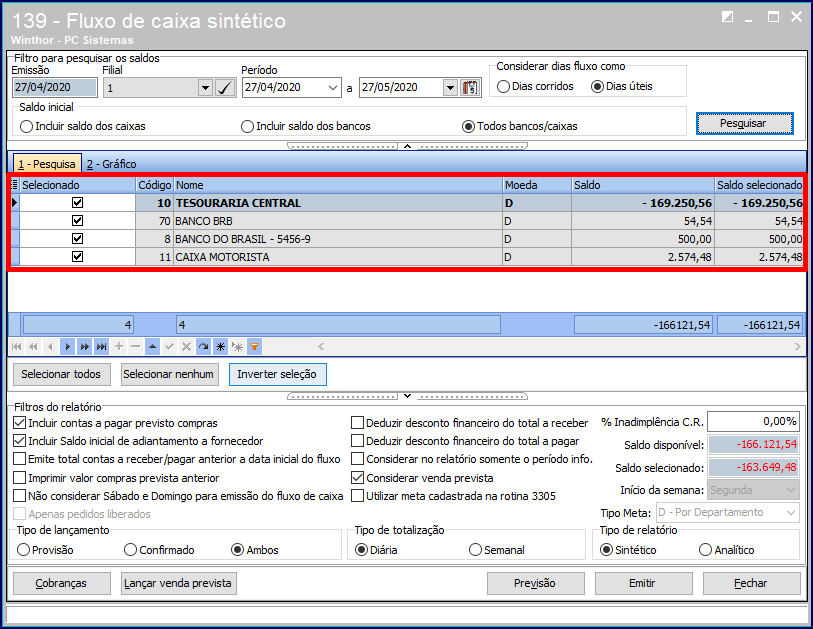The width and height of the screenshot is (813, 629).
Task: Switch to the 2 - Gráfico tab
Action: [x=111, y=164]
